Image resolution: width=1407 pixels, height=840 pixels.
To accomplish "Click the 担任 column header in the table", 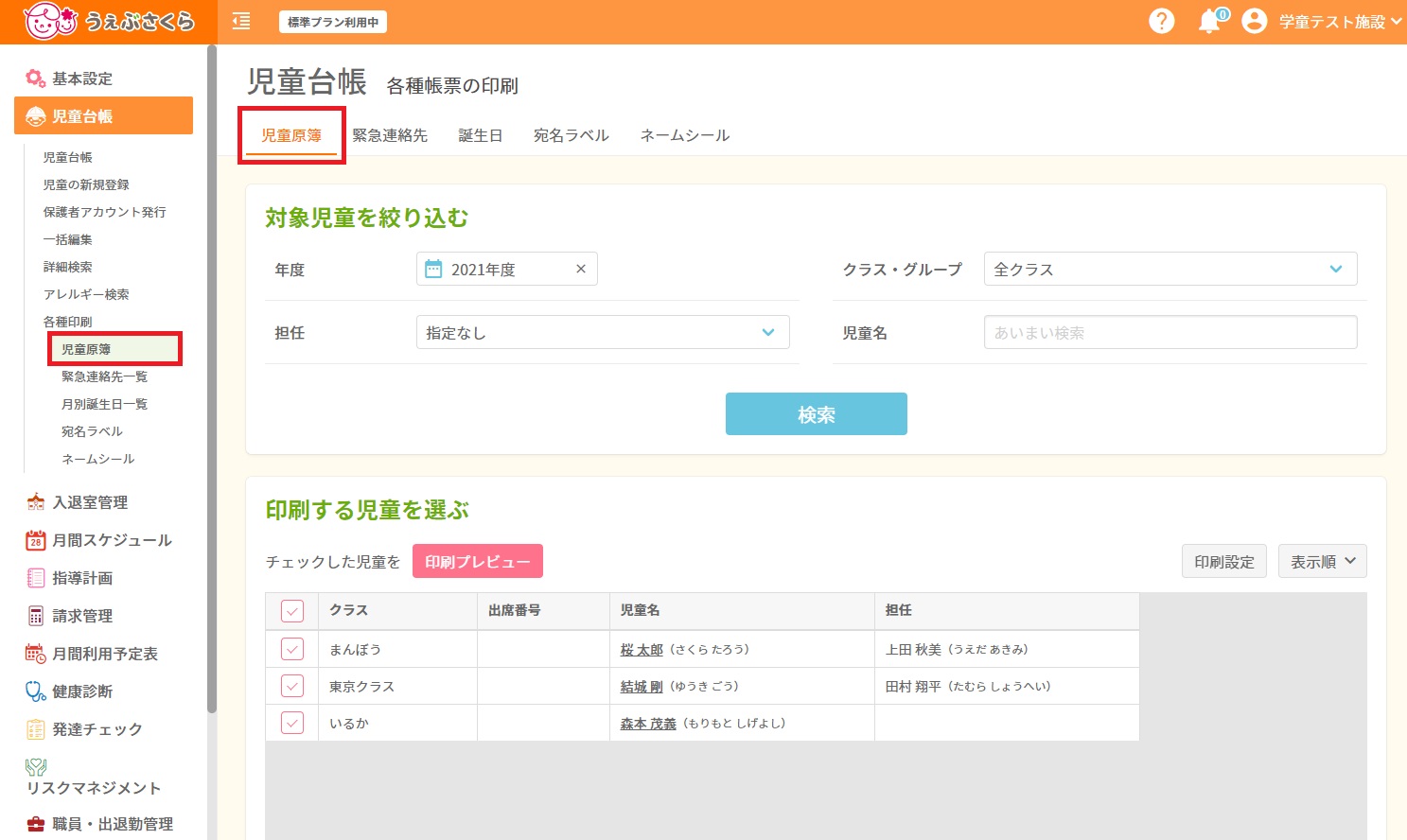I will (x=1007, y=611).
